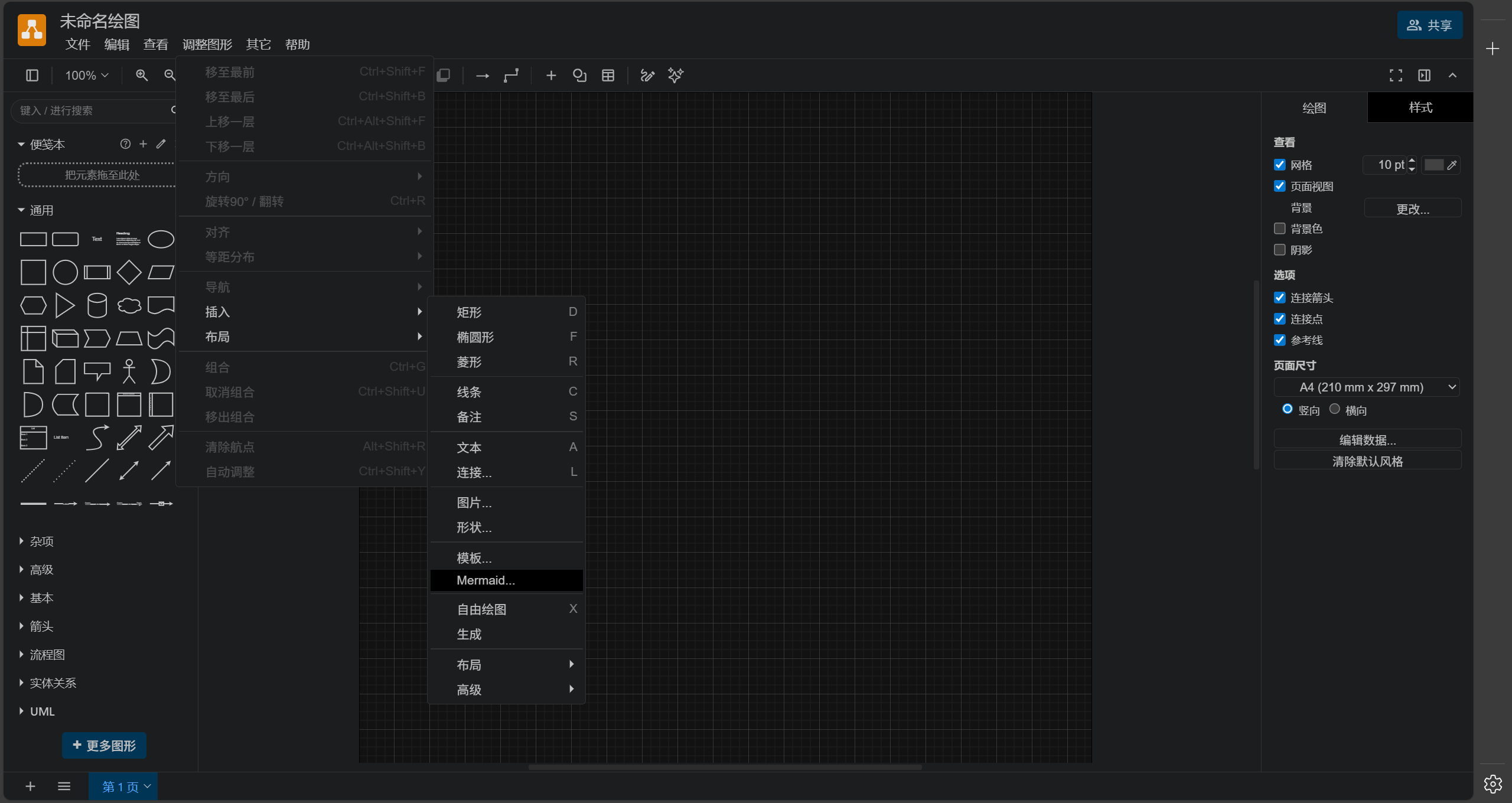Viewport: 1512px width, 803px height.
Task: Select the freehand drawing icon
Action: [647, 75]
